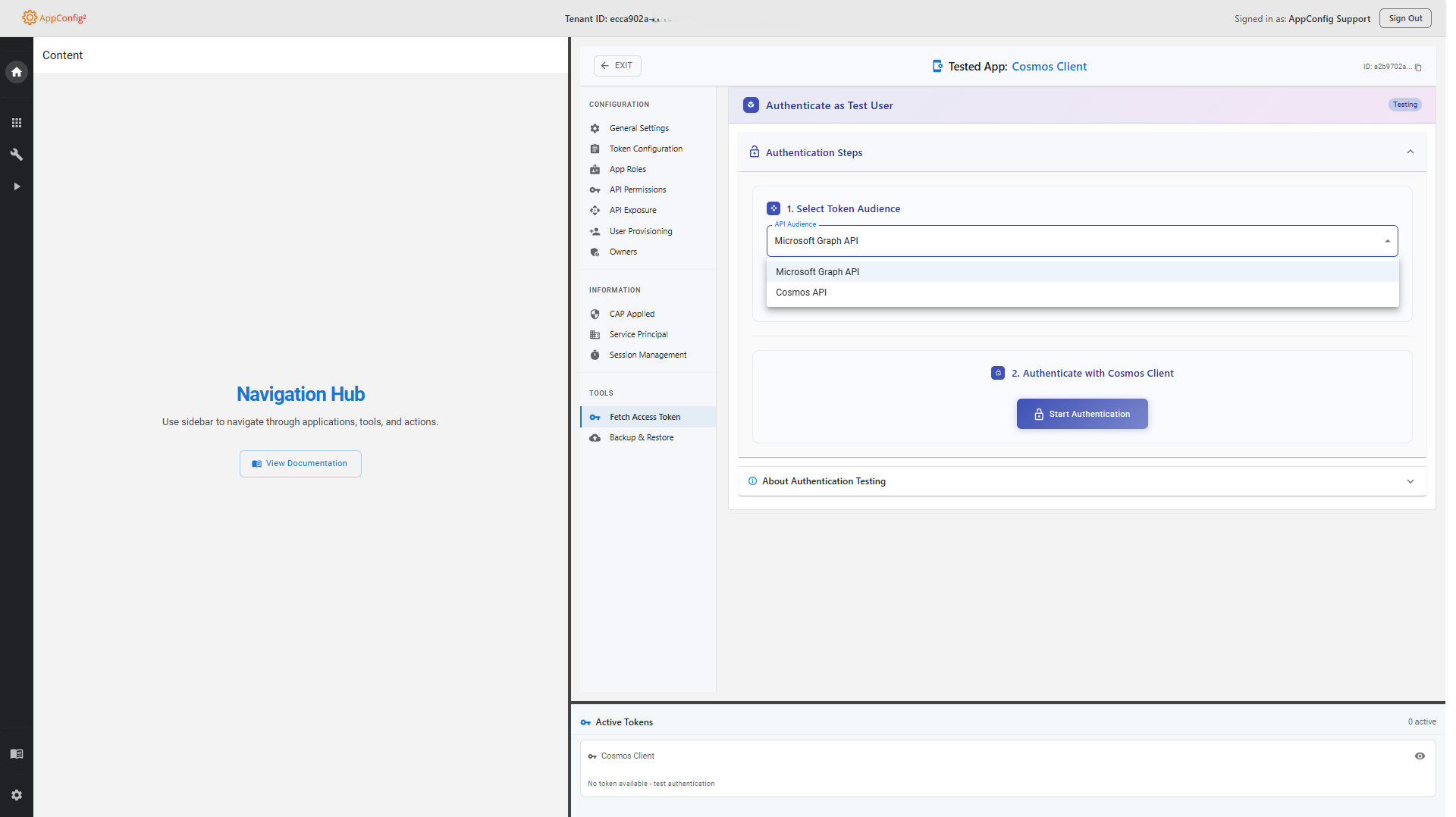Click the Fetch Access Token key icon
This screenshot has width=1456, height=817.
tap(595, 418)
